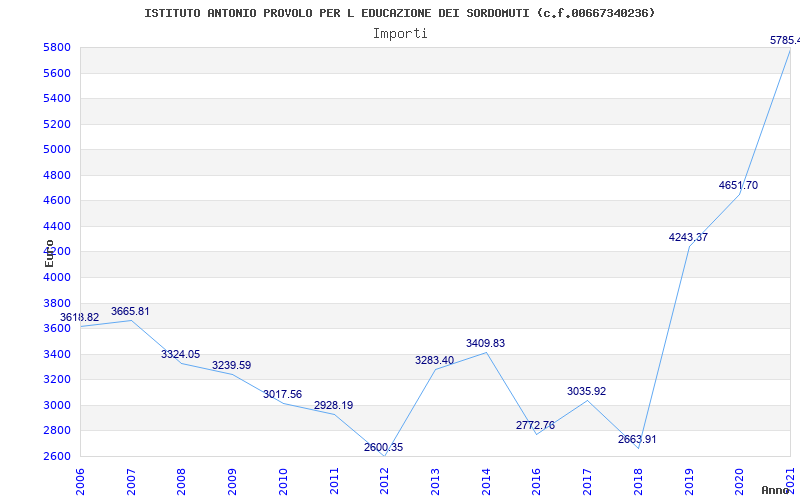Click the 2006 year tick label
Image resolution: width=800 pixels, height=500 pixels.
[80, 480]
